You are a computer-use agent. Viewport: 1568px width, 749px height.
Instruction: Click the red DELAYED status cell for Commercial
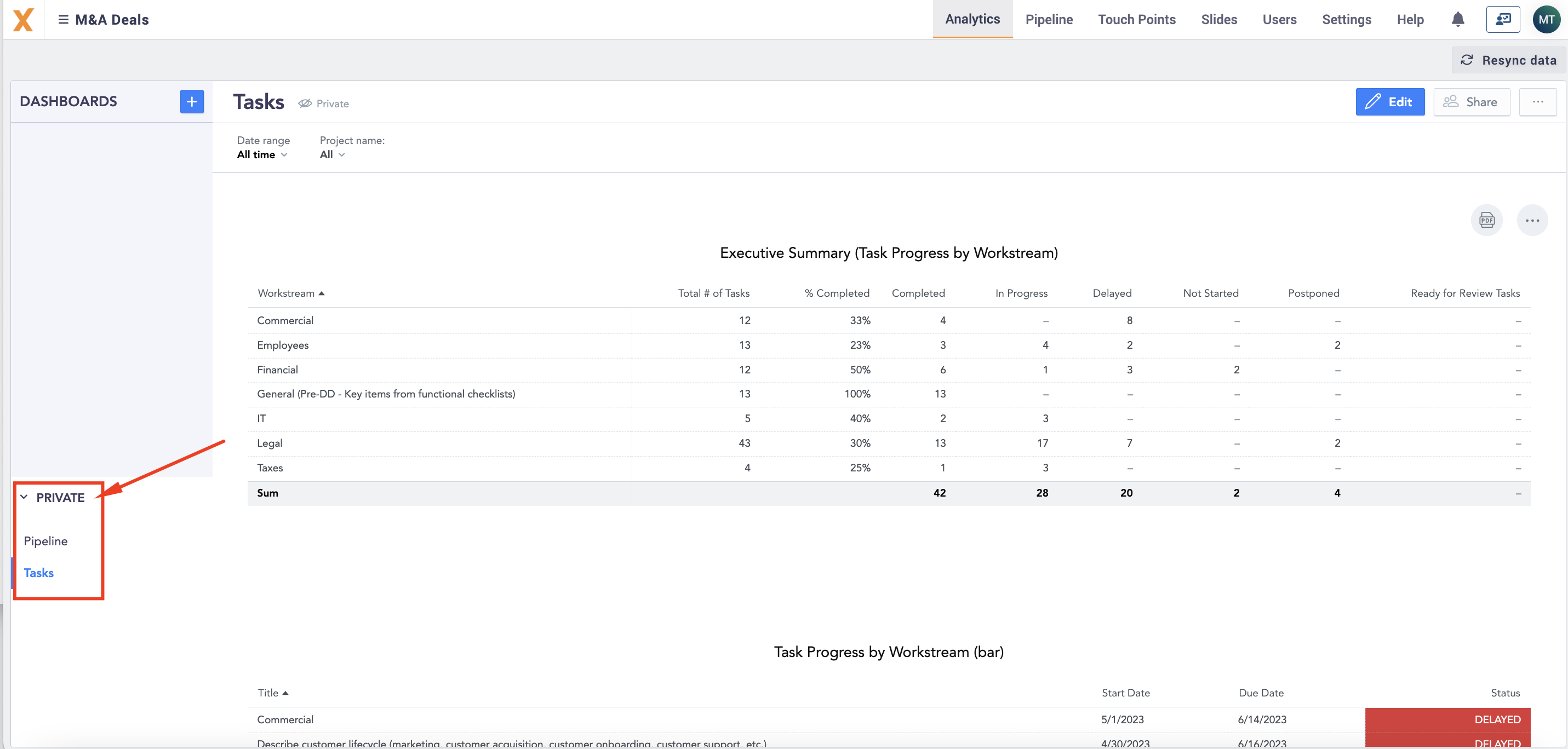pyautogui.click(x=1447, y=720)
